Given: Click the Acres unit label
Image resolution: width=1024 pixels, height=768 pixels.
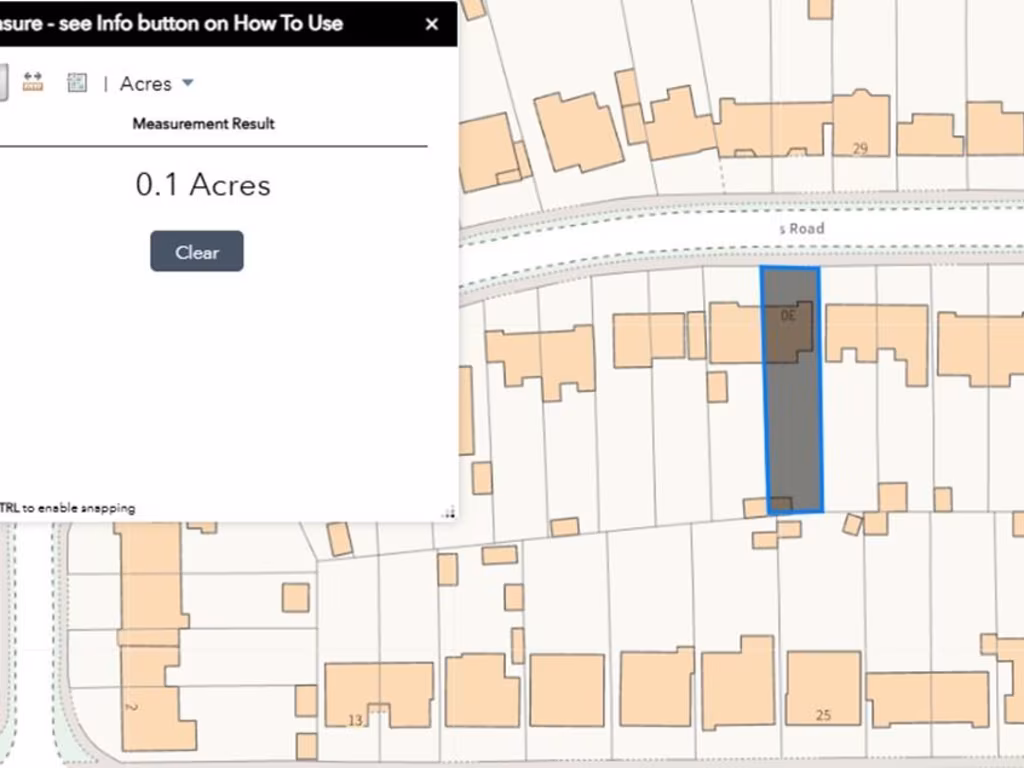Looking at the screenshot, I should (x=145, y=84).
